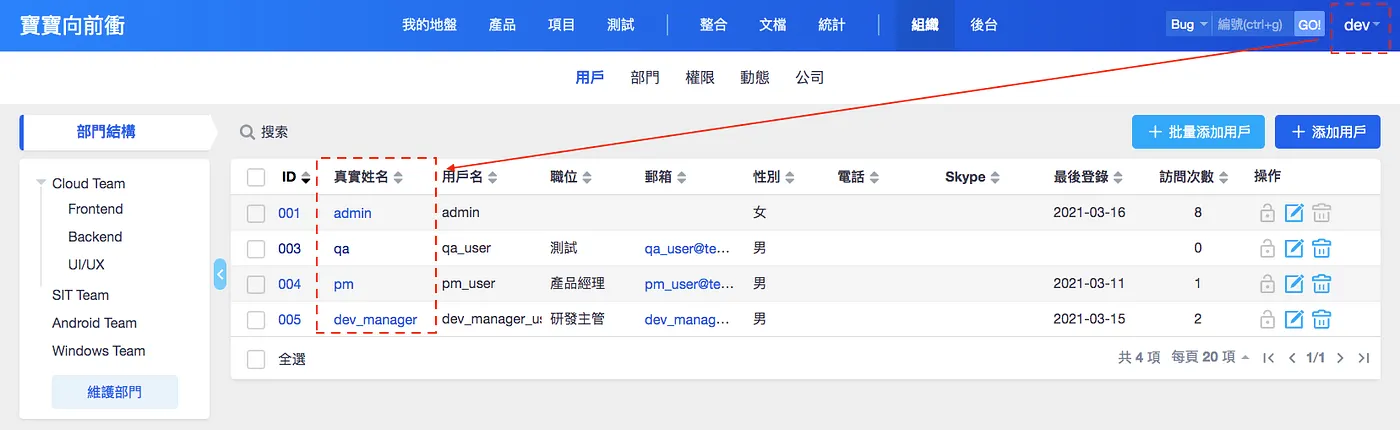Change 每頁 20 項 page size
This screenshot has width=1400, height=430.
(x=1210, y=358)
